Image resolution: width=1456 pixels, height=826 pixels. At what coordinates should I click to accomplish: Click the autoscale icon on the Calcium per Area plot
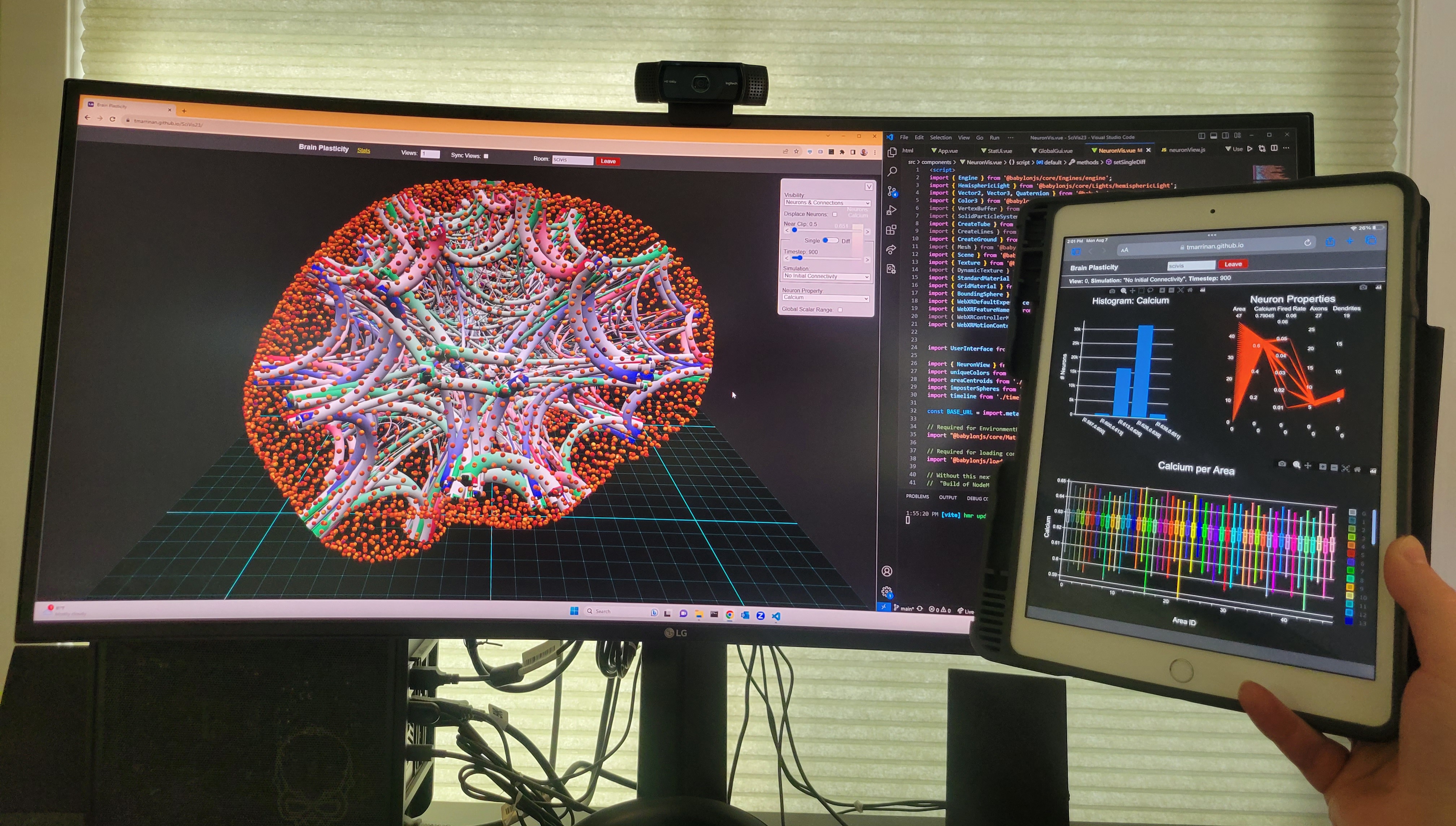(x=1345, y=467)
